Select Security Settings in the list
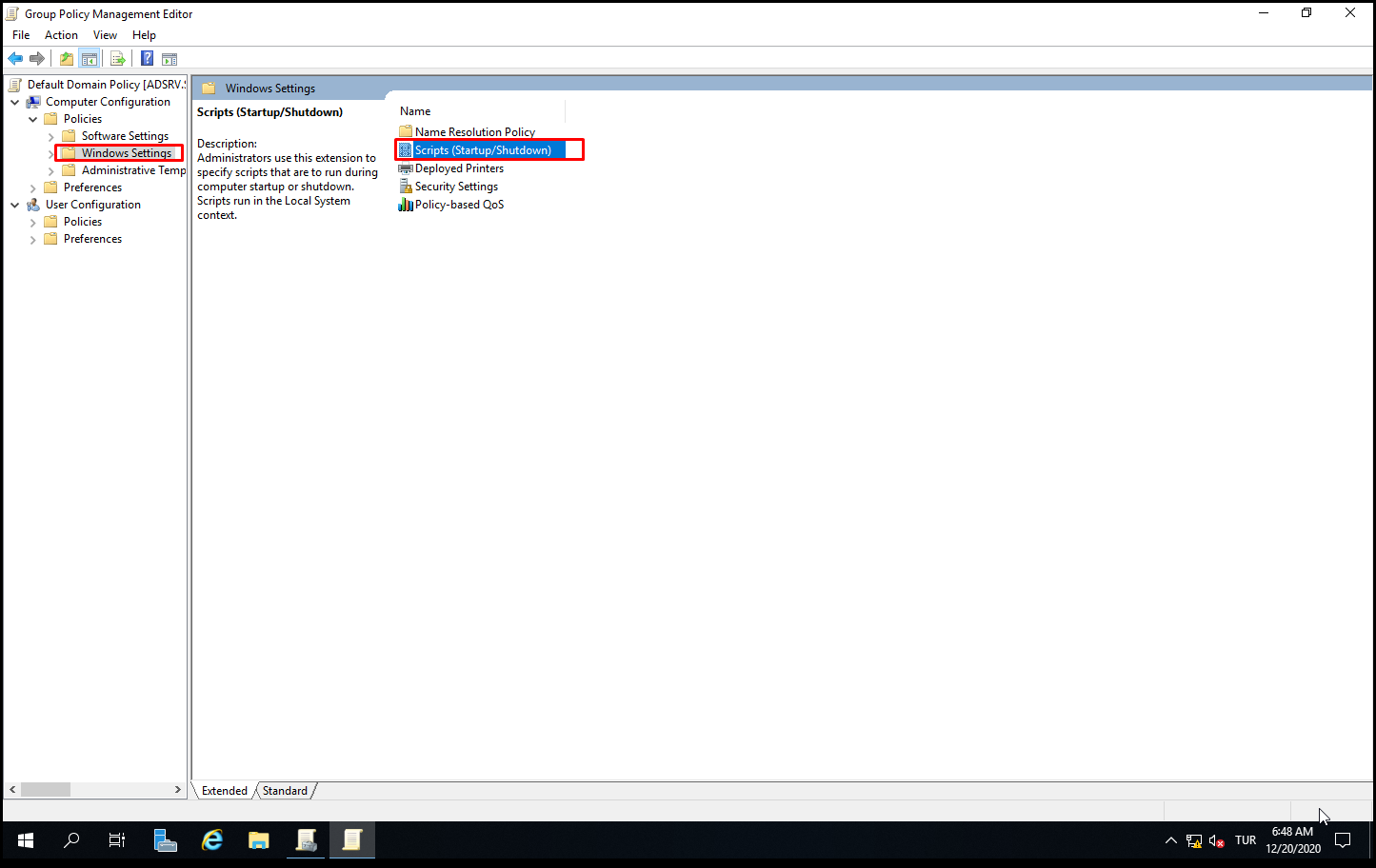Image resolution: width=1376 pixels, height=868 pixels. pos(456,187)
